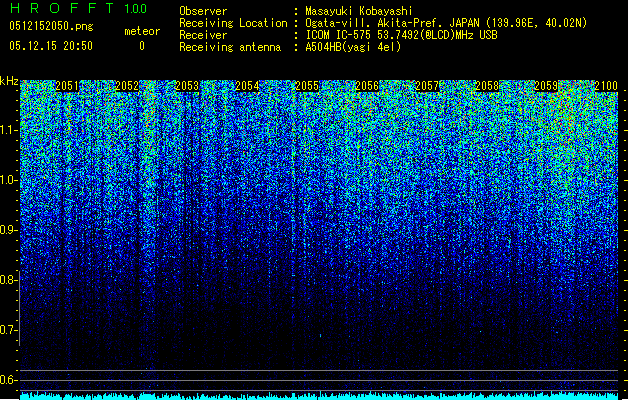Click the 0.9 frequency axis label

coord(9,230)
